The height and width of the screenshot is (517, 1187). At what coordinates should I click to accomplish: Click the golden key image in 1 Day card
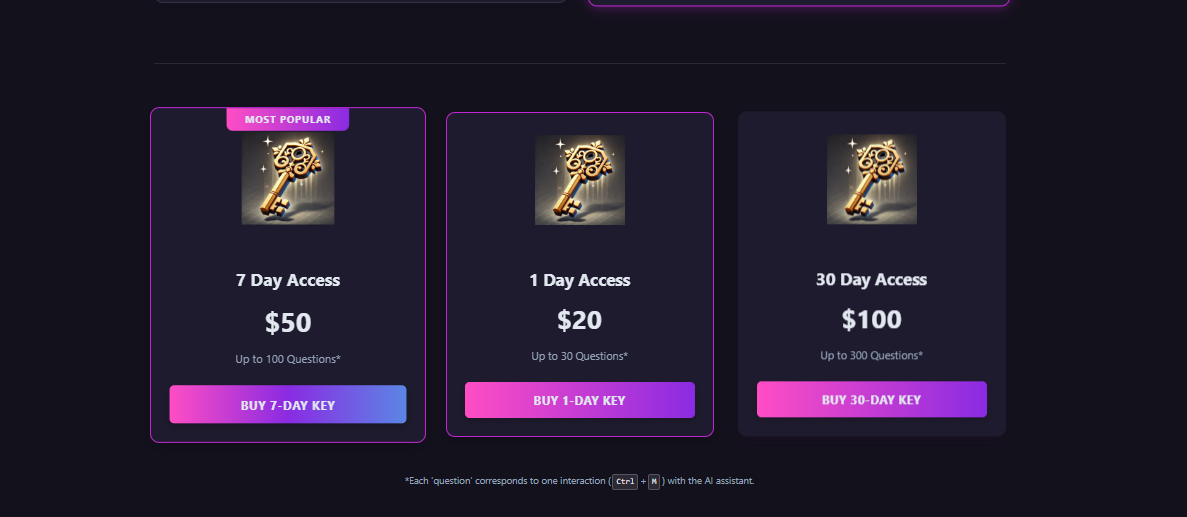point(580,180)
